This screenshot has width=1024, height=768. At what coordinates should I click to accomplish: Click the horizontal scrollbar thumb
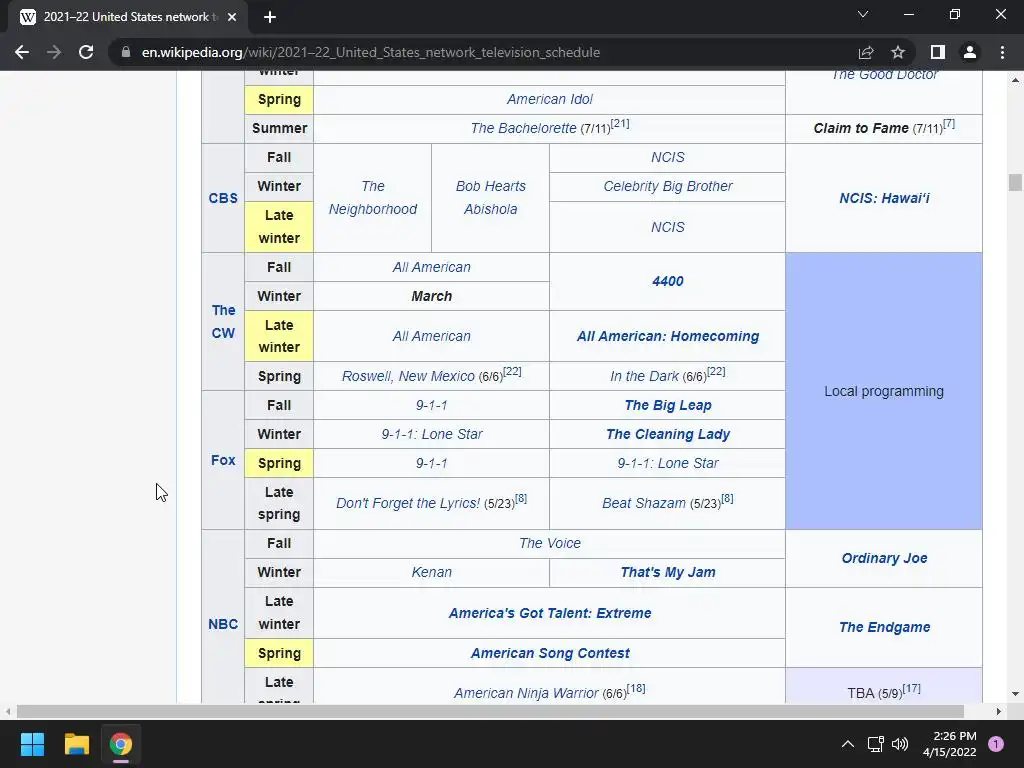coord(490,711)
